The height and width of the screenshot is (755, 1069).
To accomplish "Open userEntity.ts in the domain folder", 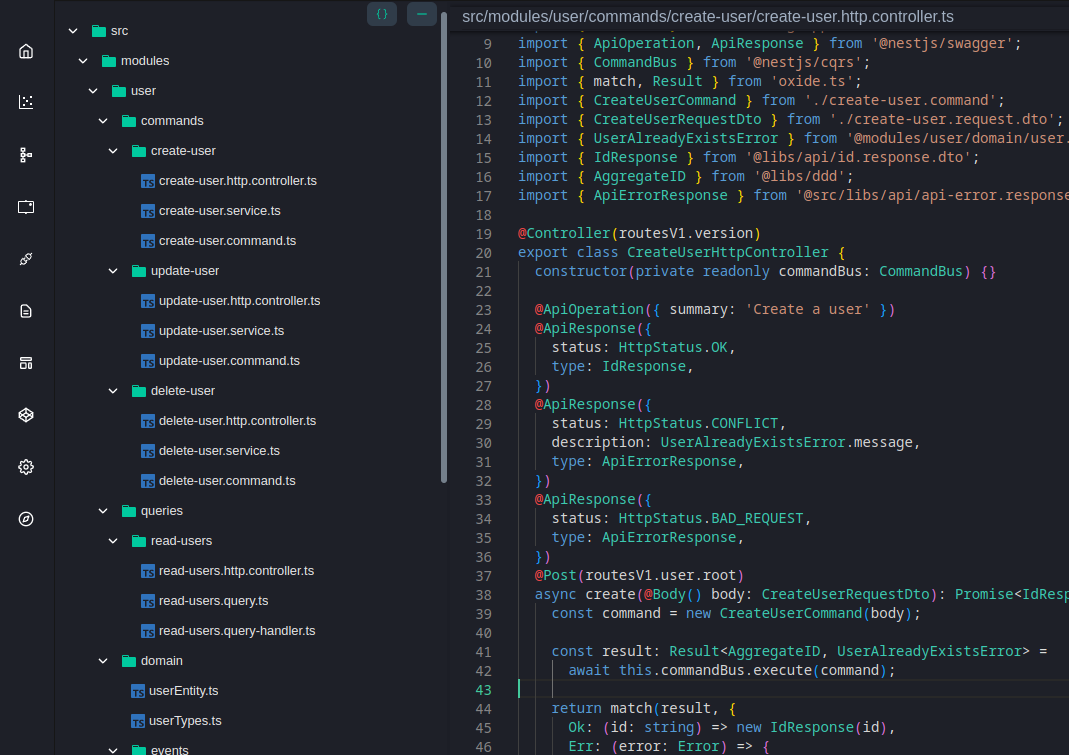I will pos(184,691).
